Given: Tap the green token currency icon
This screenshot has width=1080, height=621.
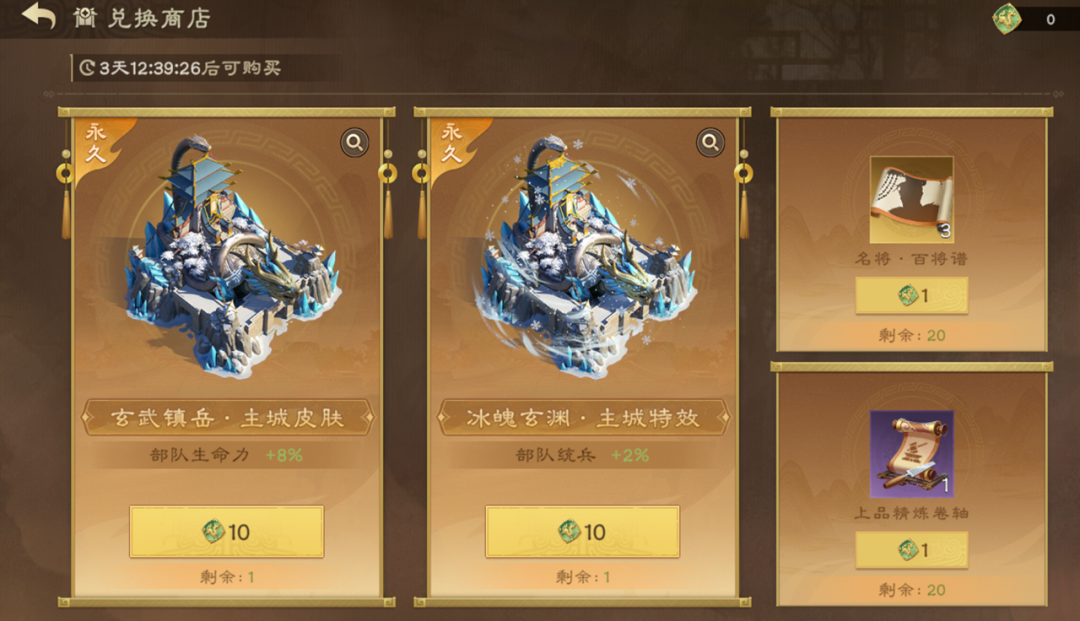Looking at the screenshot, I should 1006,19.
